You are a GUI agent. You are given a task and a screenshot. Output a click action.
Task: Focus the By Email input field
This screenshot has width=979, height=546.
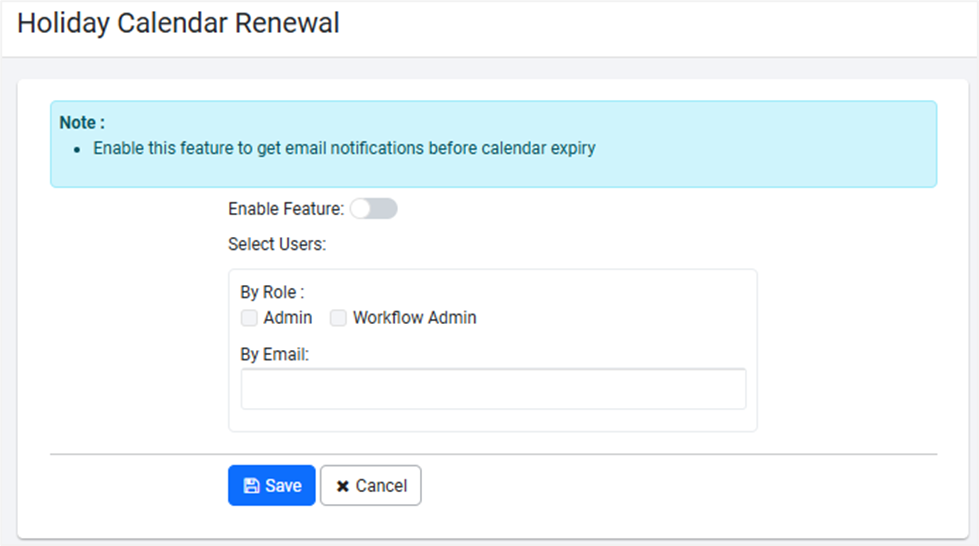click(x=493, y=389)
